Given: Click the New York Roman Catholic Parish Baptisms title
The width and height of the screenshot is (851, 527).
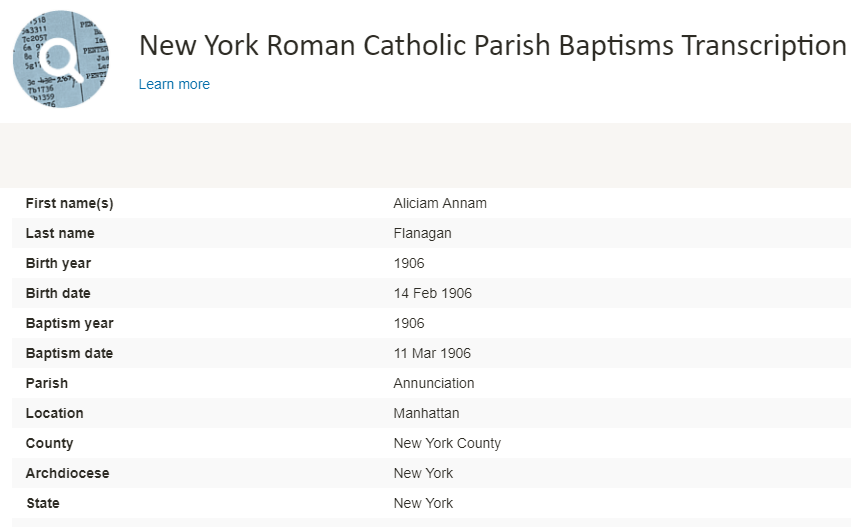Looking at the screenshot, I should point(492,45).
